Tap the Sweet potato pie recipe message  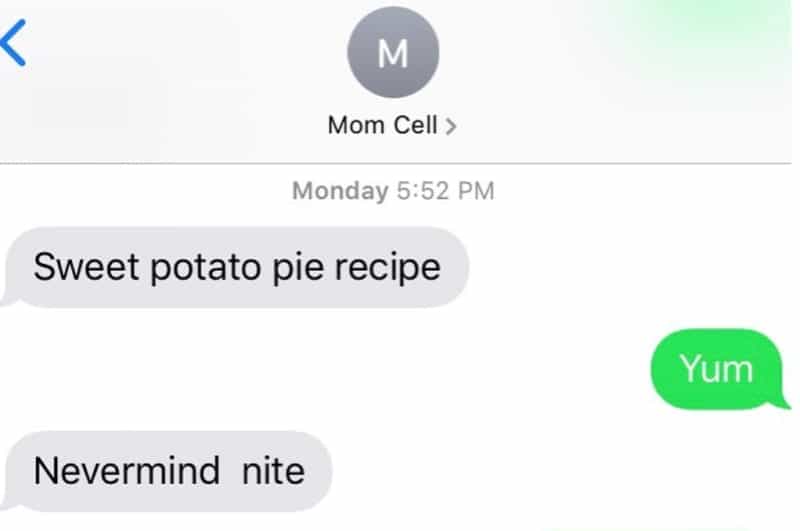click(x=236, y=267)
